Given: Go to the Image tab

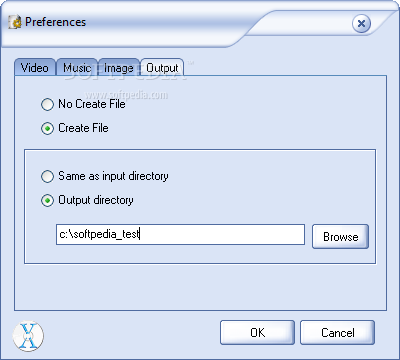Looking at the screenshot, I should tap(119, 68).
